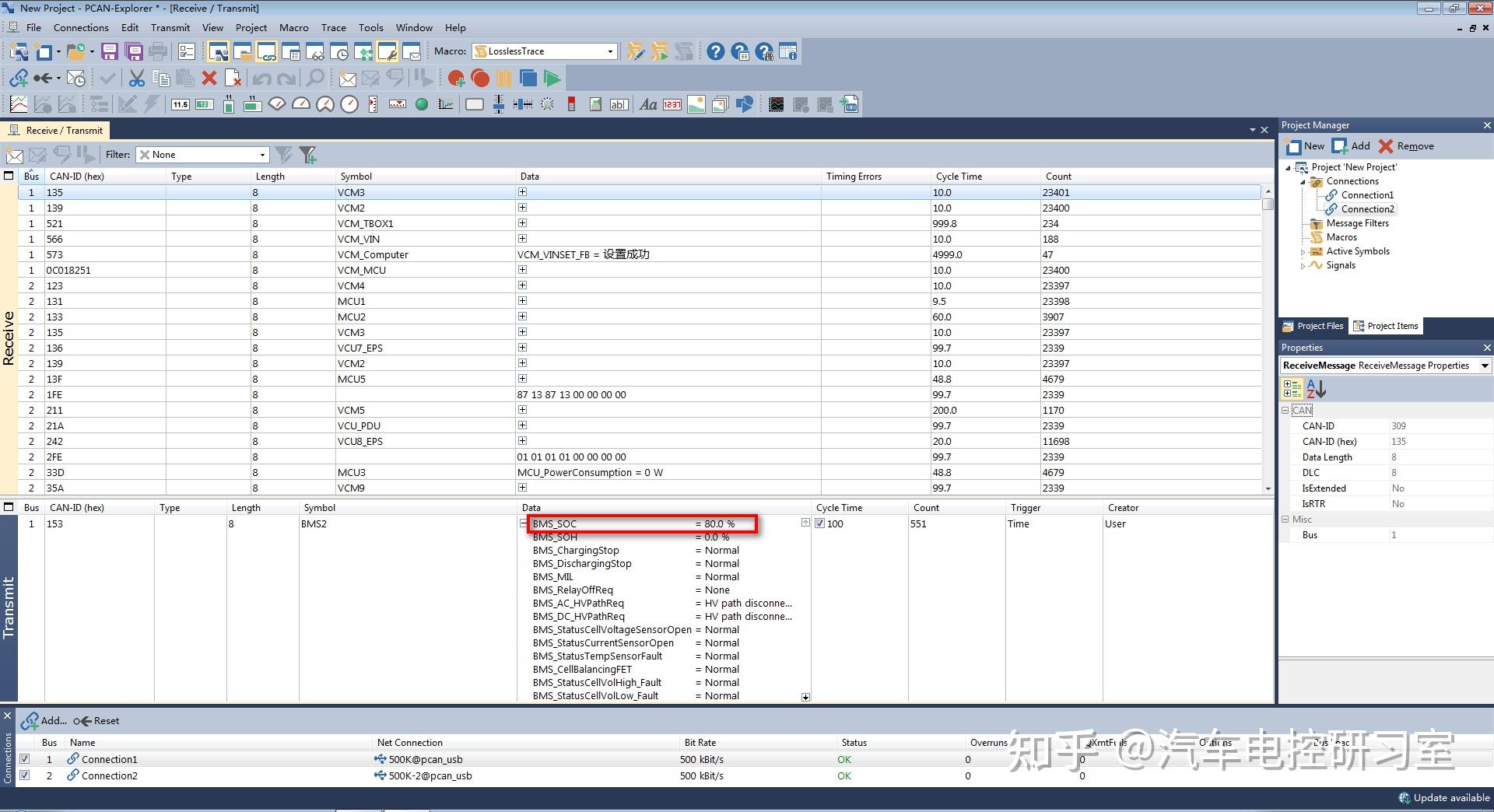Screen dimensions: 1494x812
Task: Click Reset in the connections panel
Action: (97, 721)
